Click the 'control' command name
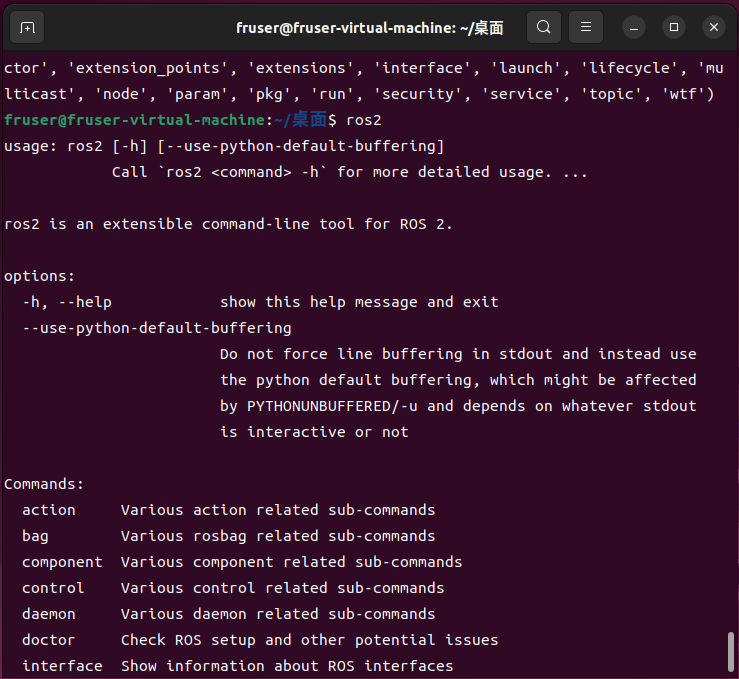Image resolution: width=739 pixels, height=679 pixels. click(x=53, y=588)
